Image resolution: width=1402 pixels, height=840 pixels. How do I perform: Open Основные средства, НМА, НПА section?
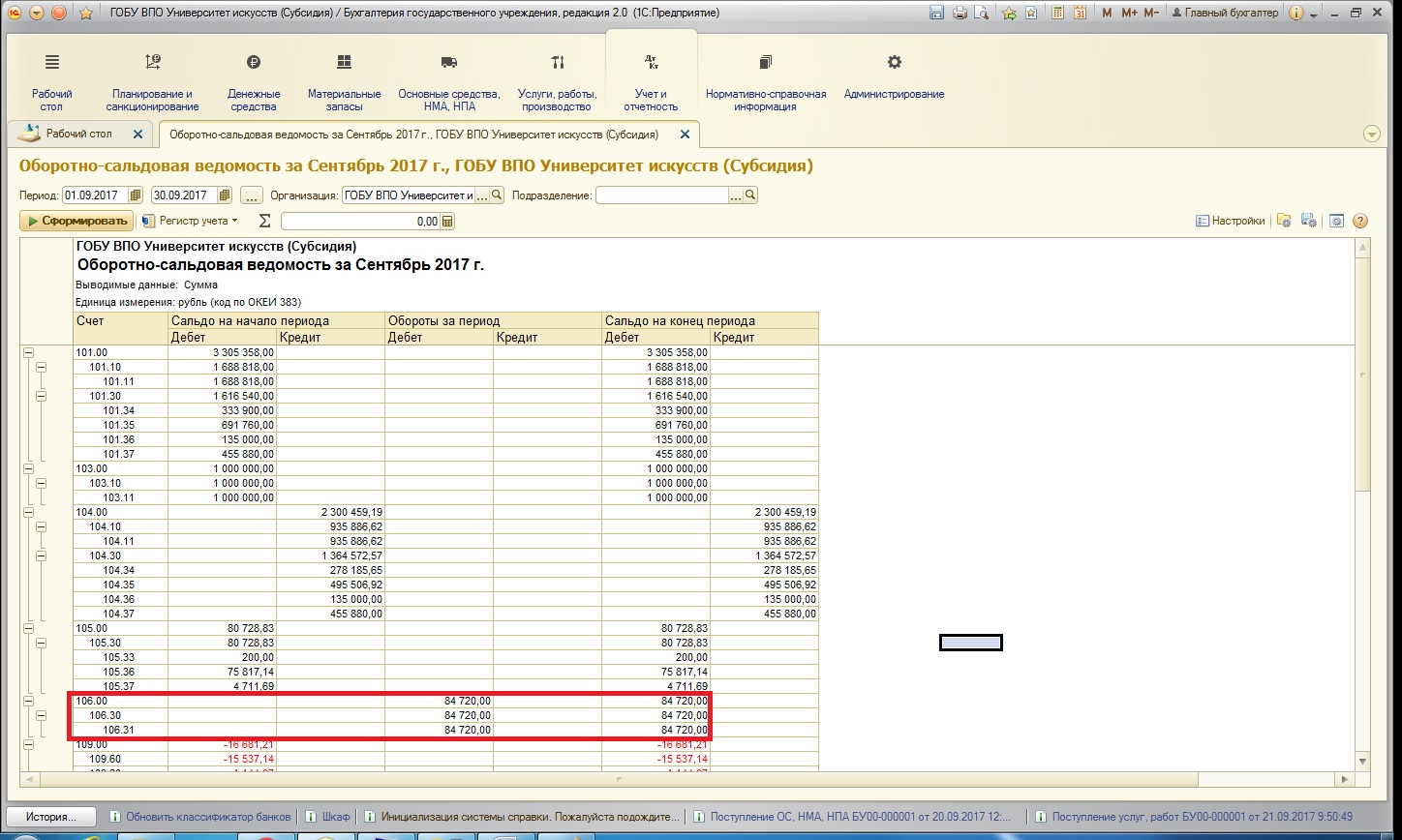coord(449,82)
